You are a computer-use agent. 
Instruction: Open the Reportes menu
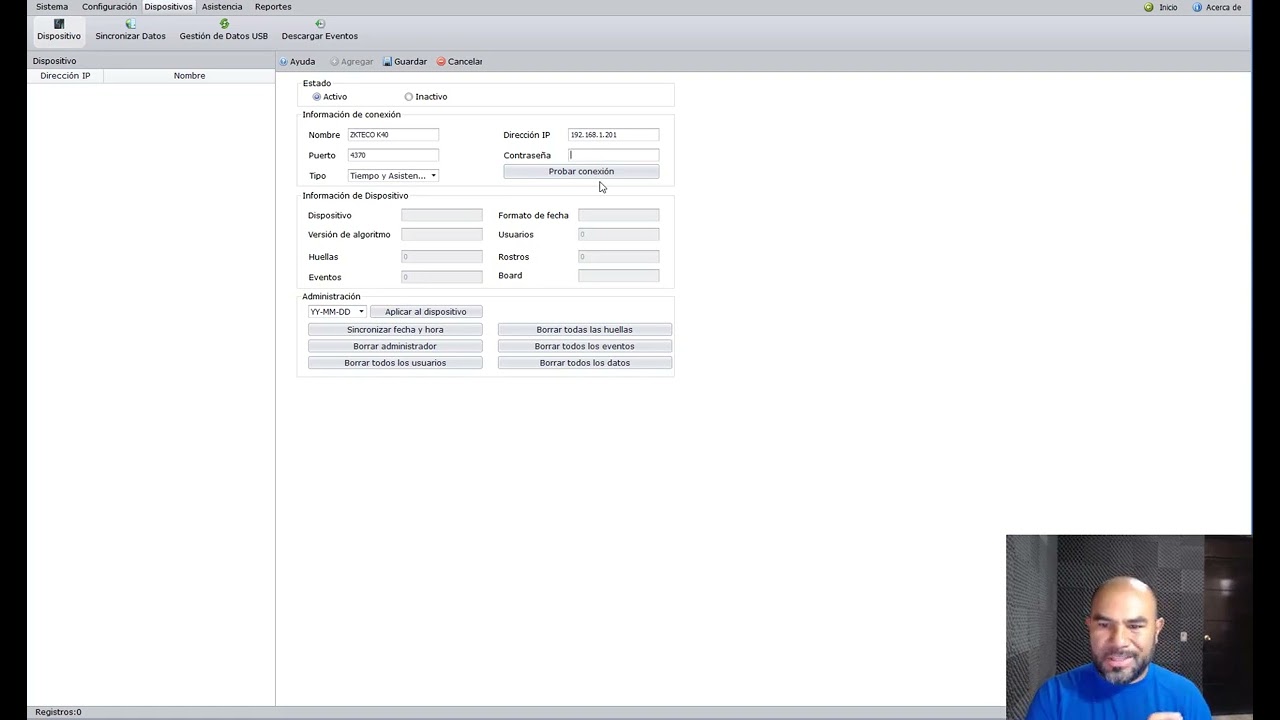[273, 7]
